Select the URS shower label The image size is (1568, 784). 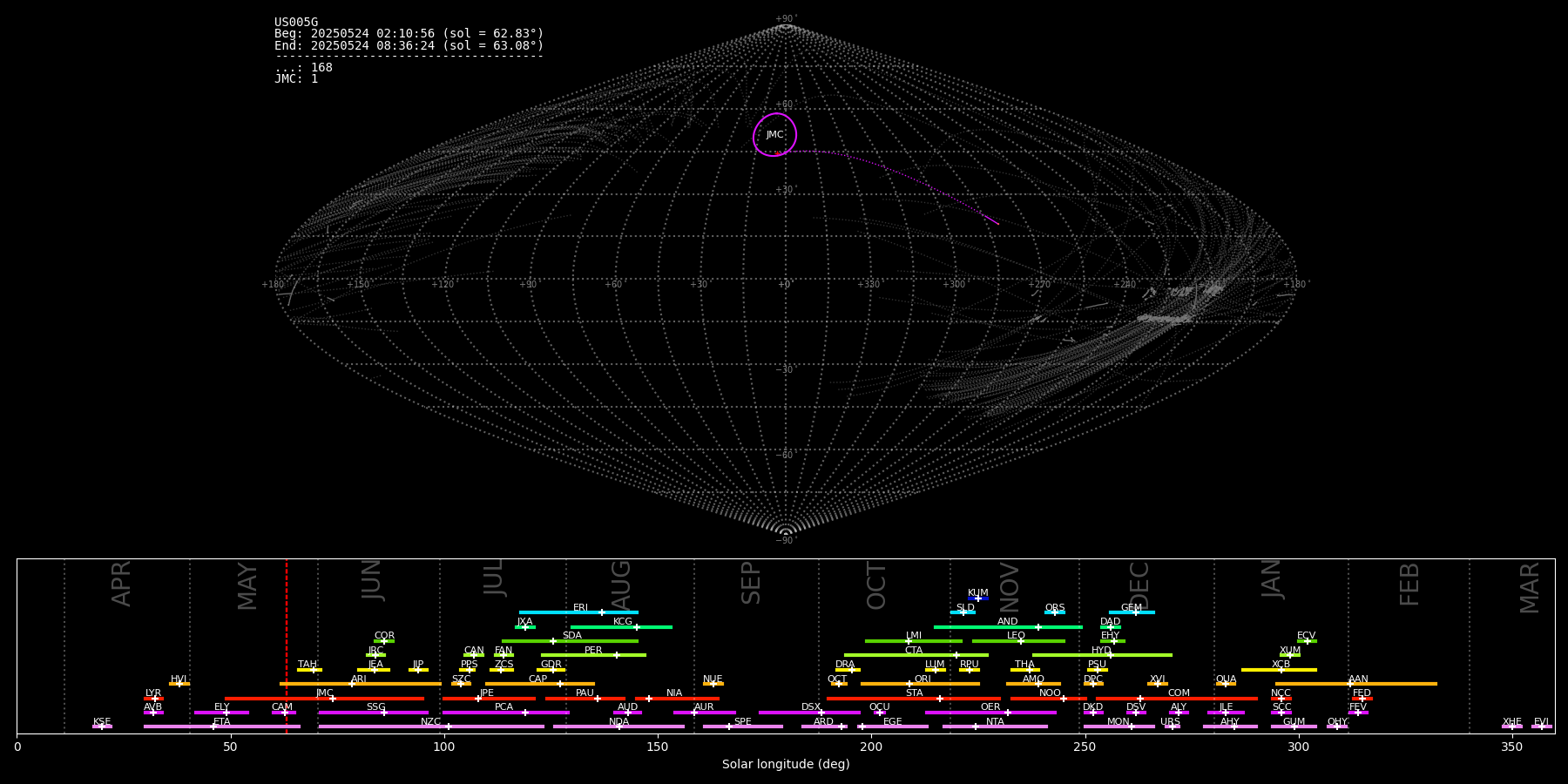point(1170,722)
